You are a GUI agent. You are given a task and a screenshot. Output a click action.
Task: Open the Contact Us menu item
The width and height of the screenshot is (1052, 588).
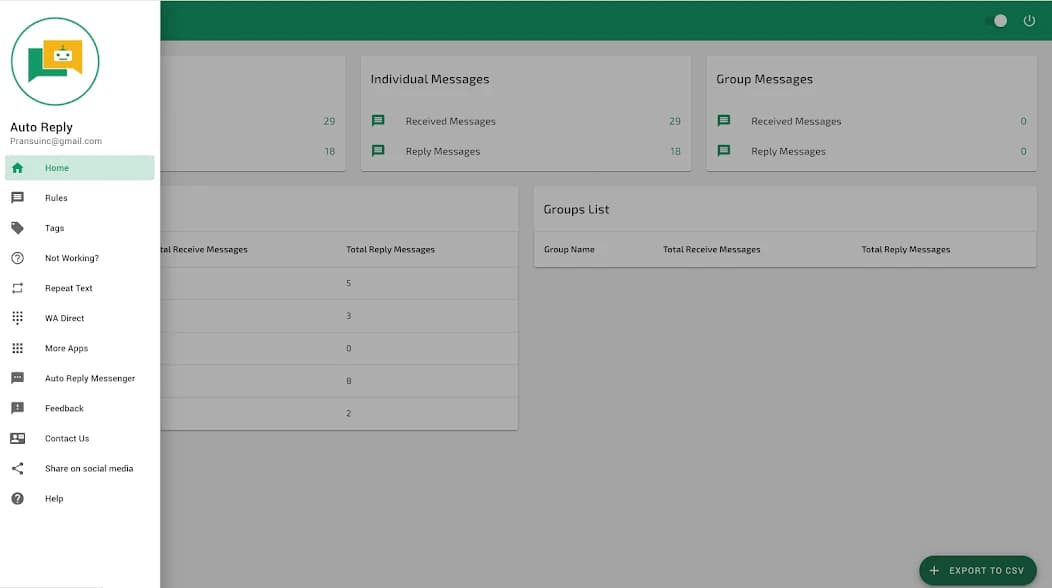click(67, 438)
